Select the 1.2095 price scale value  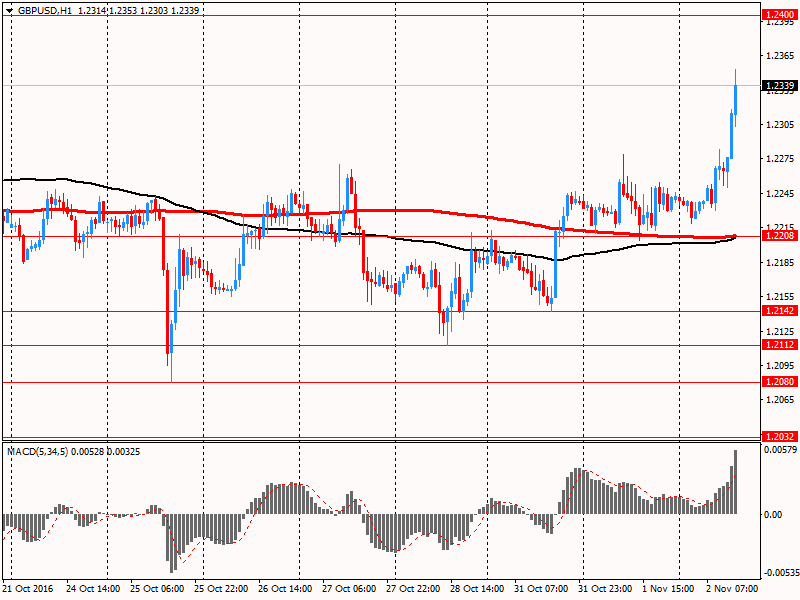(780, 365)
